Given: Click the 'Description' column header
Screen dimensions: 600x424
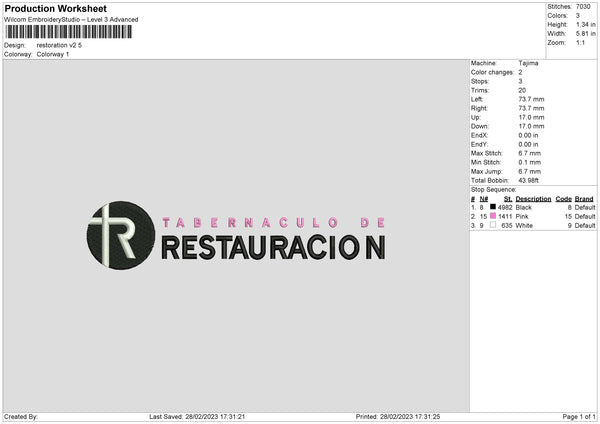Looking at the screenshot, I should (533, 199).
